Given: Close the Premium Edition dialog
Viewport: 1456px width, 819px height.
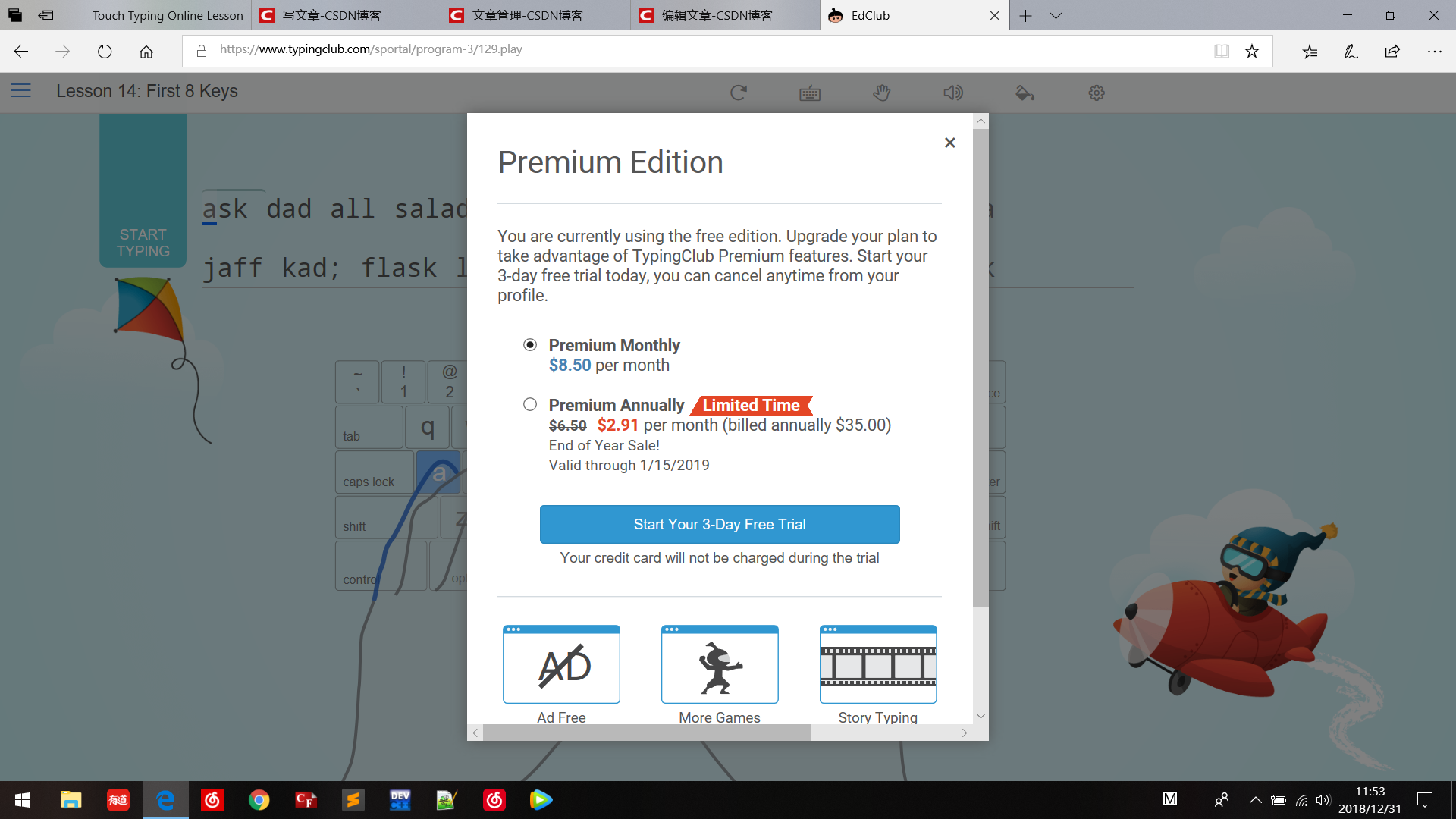Looking at the screenshot, I should click(949, 143).
